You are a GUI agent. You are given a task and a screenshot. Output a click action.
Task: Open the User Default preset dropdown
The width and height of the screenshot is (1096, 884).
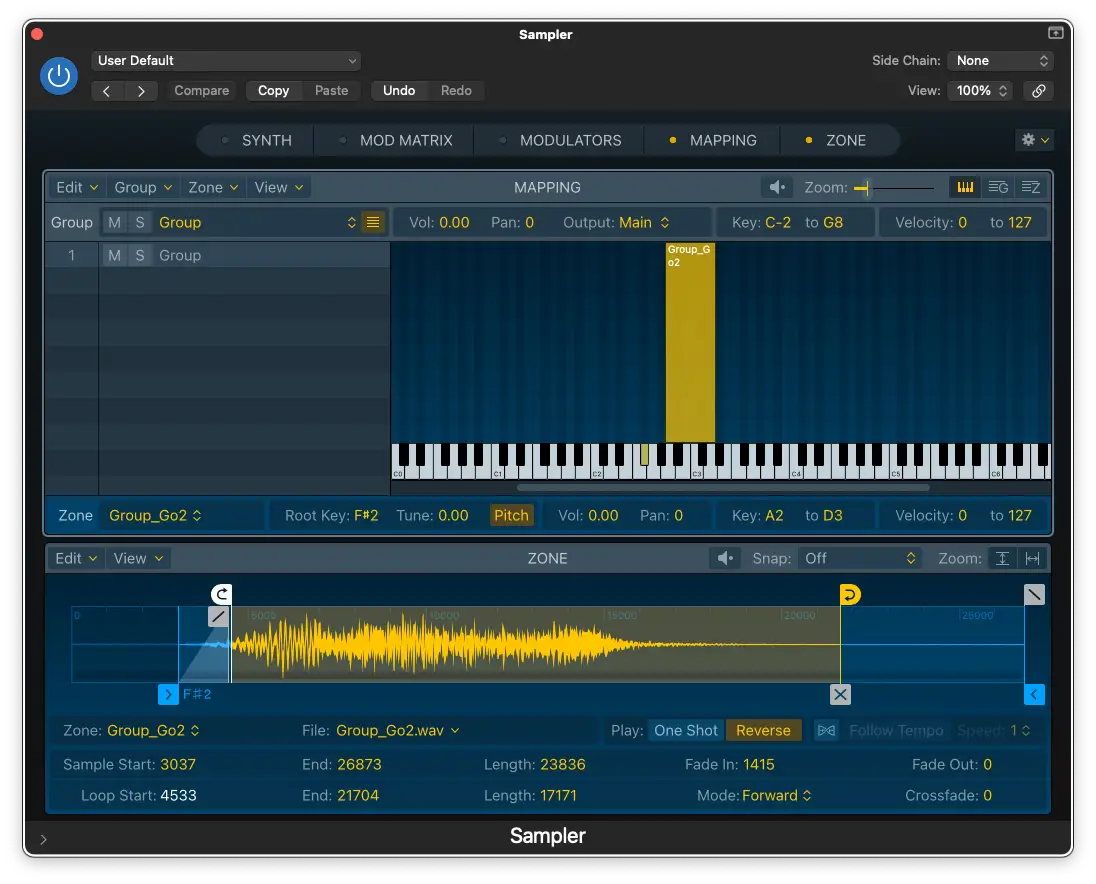click(226, 61)
